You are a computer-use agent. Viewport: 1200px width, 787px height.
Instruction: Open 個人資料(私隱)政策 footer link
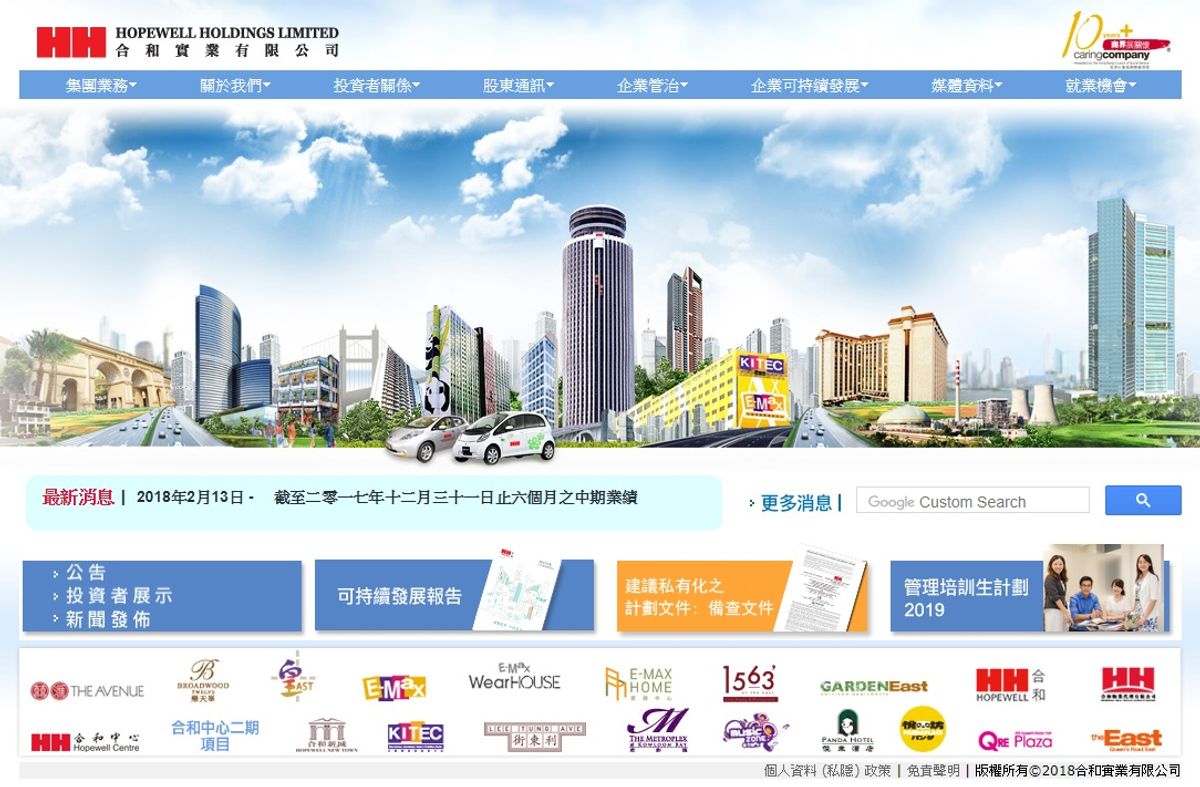coord(827,771)
